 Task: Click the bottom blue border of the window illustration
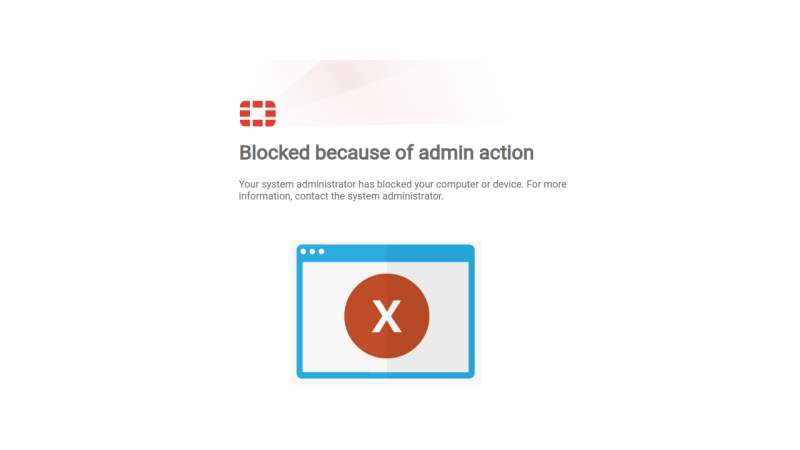coord(386,375)
